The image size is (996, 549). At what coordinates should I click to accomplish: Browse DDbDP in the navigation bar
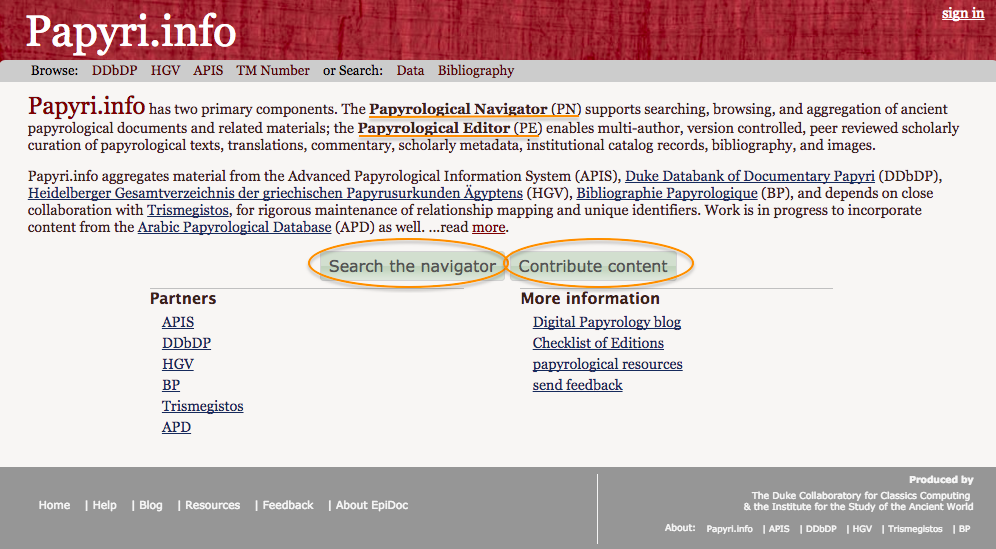(x=114, y=71)
